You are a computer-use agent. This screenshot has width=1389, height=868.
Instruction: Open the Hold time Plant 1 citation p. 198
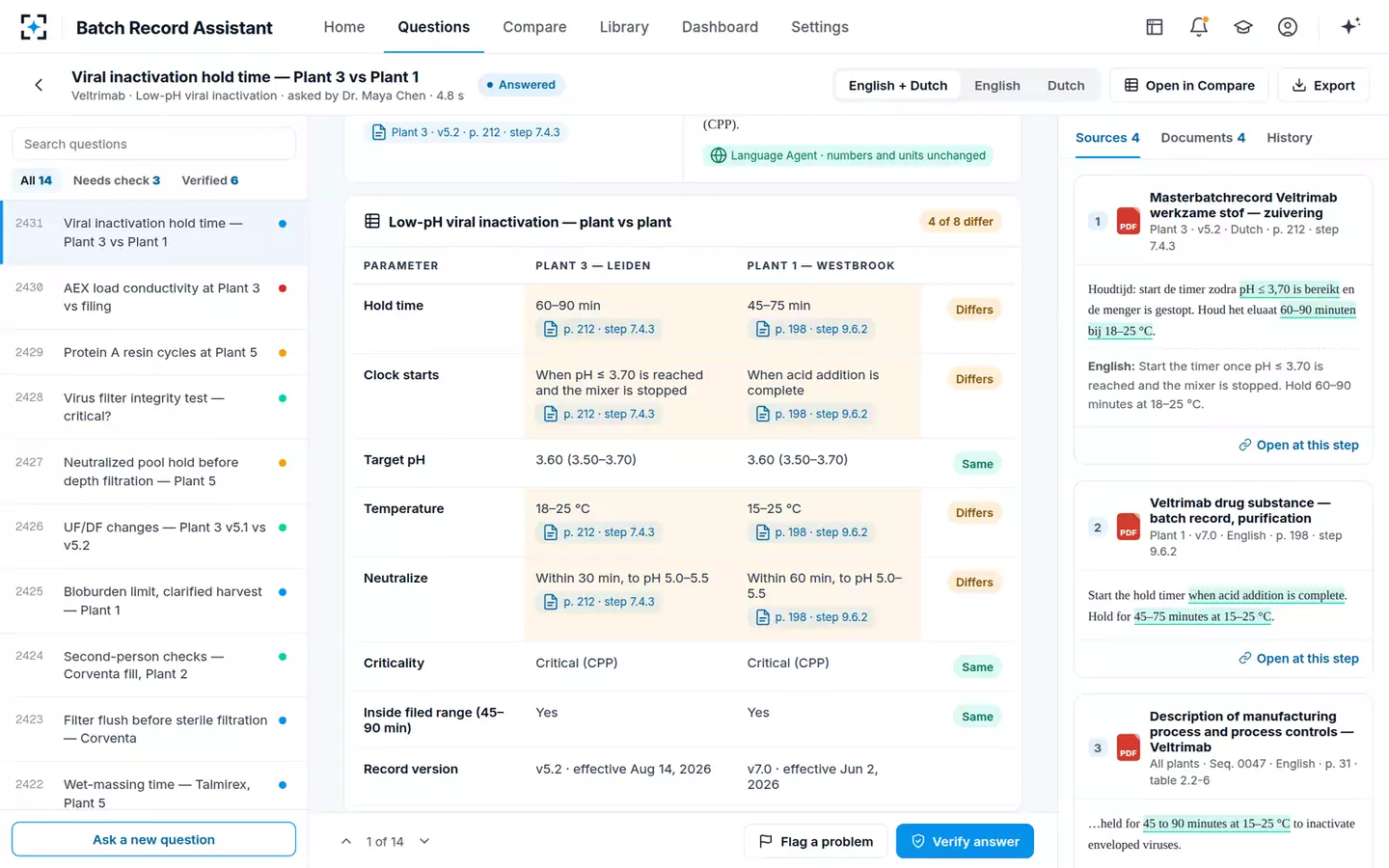pyautogui.click(x=811, y=329)
